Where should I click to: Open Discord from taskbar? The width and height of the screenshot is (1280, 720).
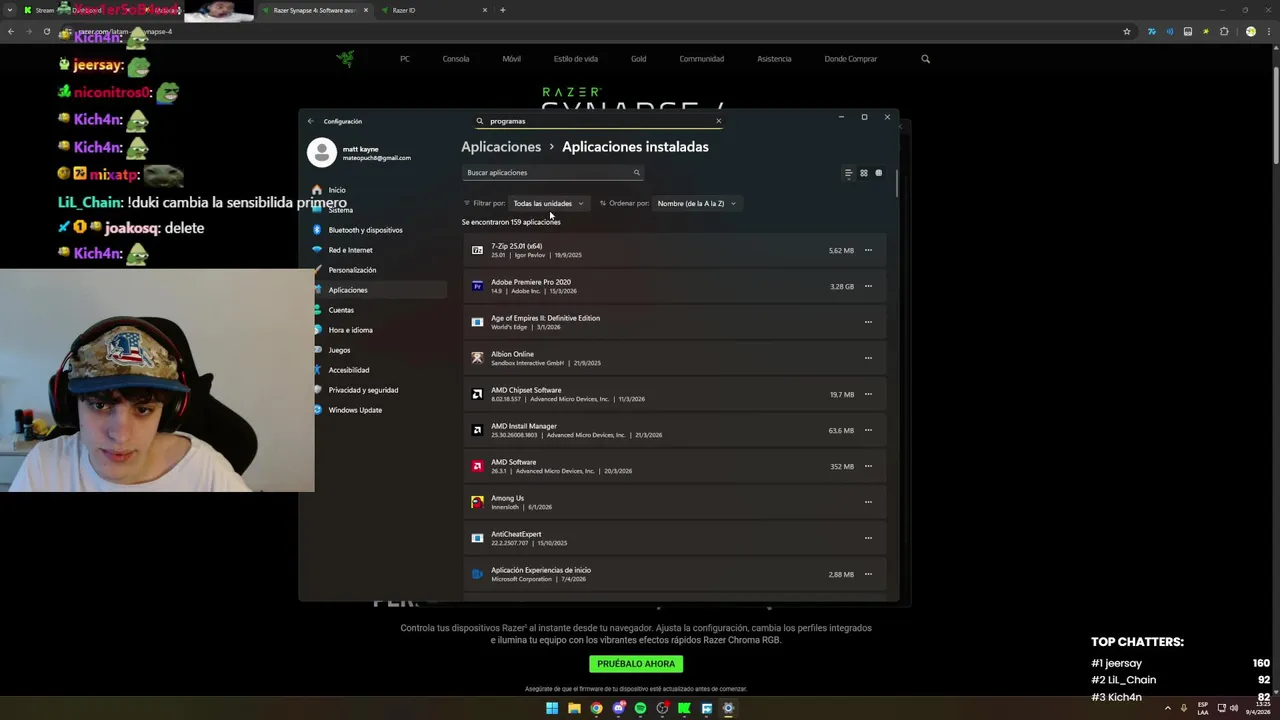click(x=618, y=708)
